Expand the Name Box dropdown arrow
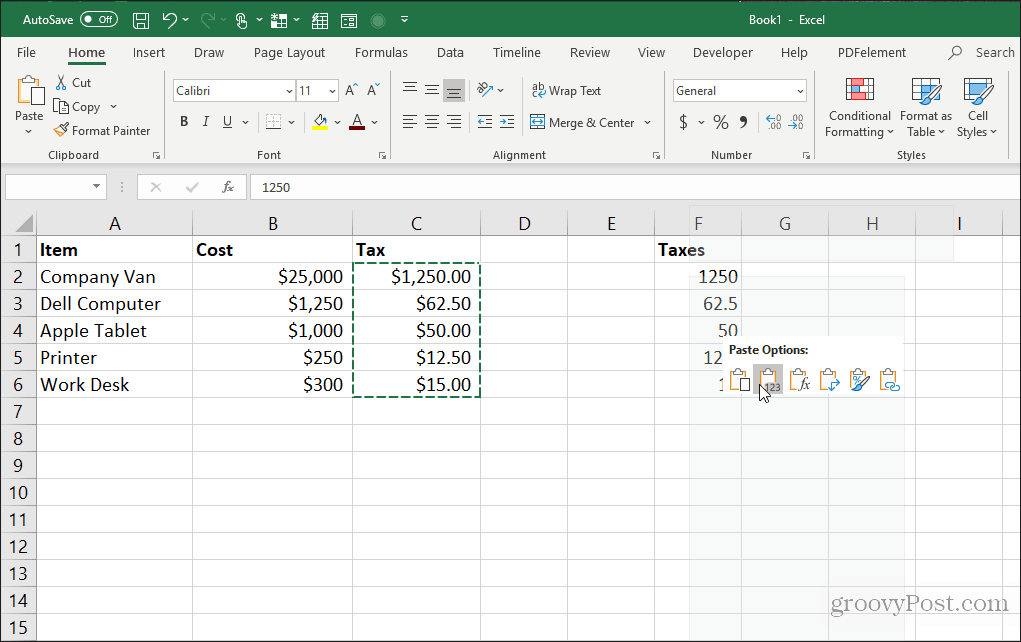The width and height of the screenshot is (1021, 642). 96,187
